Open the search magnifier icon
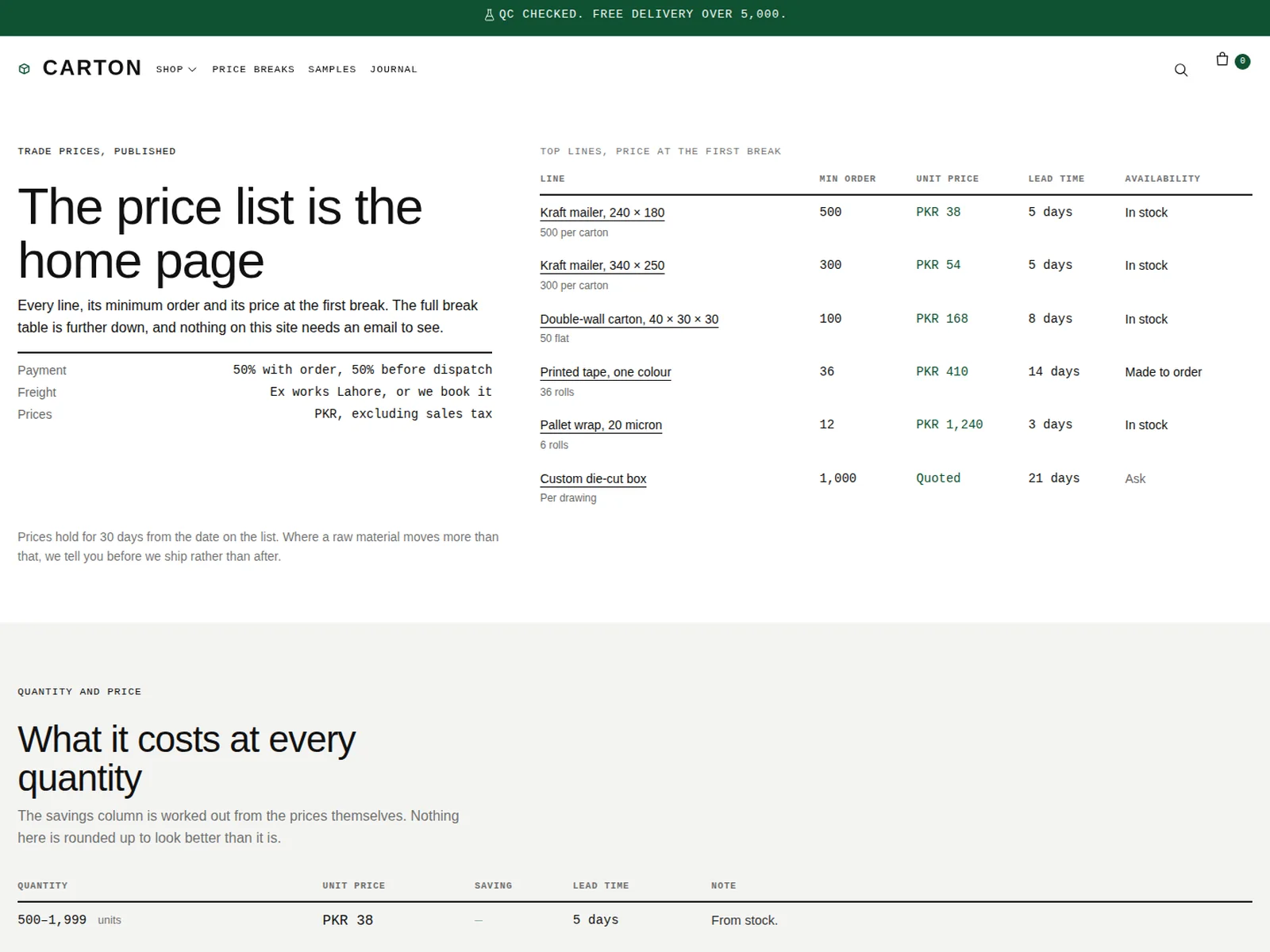1270x952 pixels. [x=1181, y=70]
